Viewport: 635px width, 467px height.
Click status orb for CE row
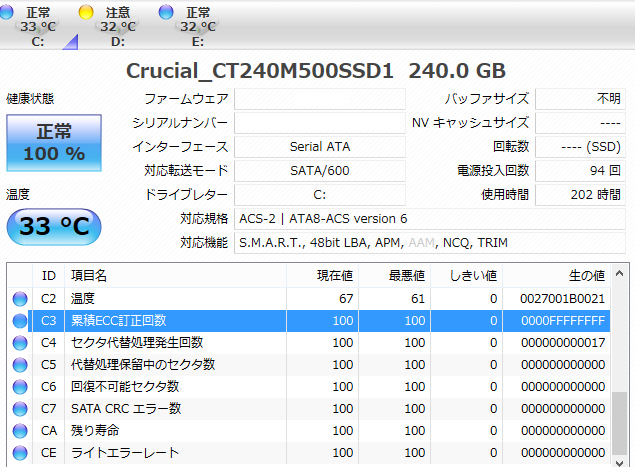coord(20,453)
